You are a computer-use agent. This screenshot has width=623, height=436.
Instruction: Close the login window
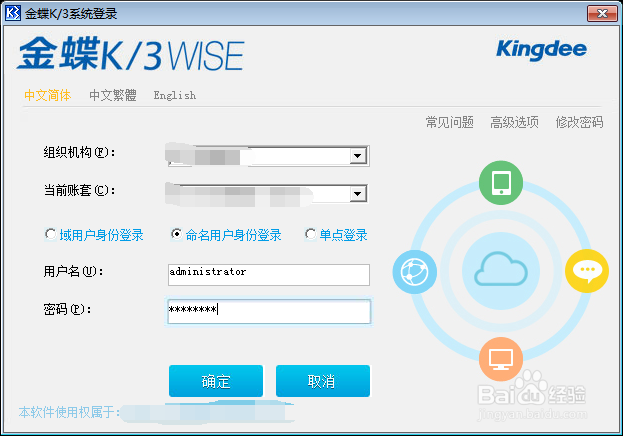point(602,14)
